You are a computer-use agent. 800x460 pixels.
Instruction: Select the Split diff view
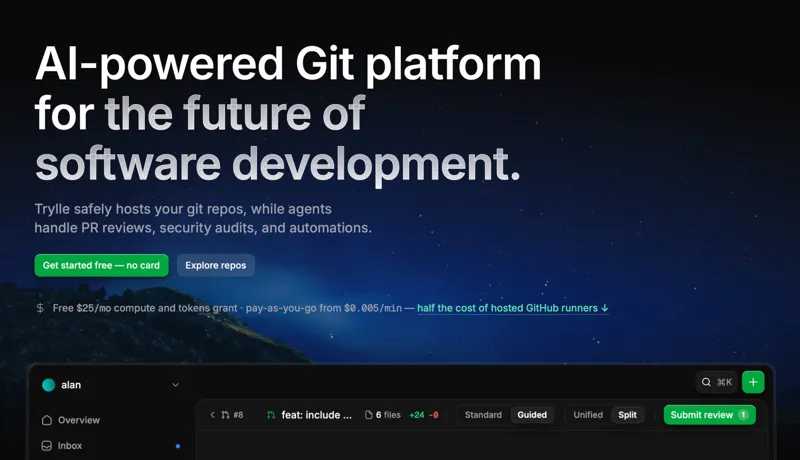pyautogui.click(x=628, y=415)
